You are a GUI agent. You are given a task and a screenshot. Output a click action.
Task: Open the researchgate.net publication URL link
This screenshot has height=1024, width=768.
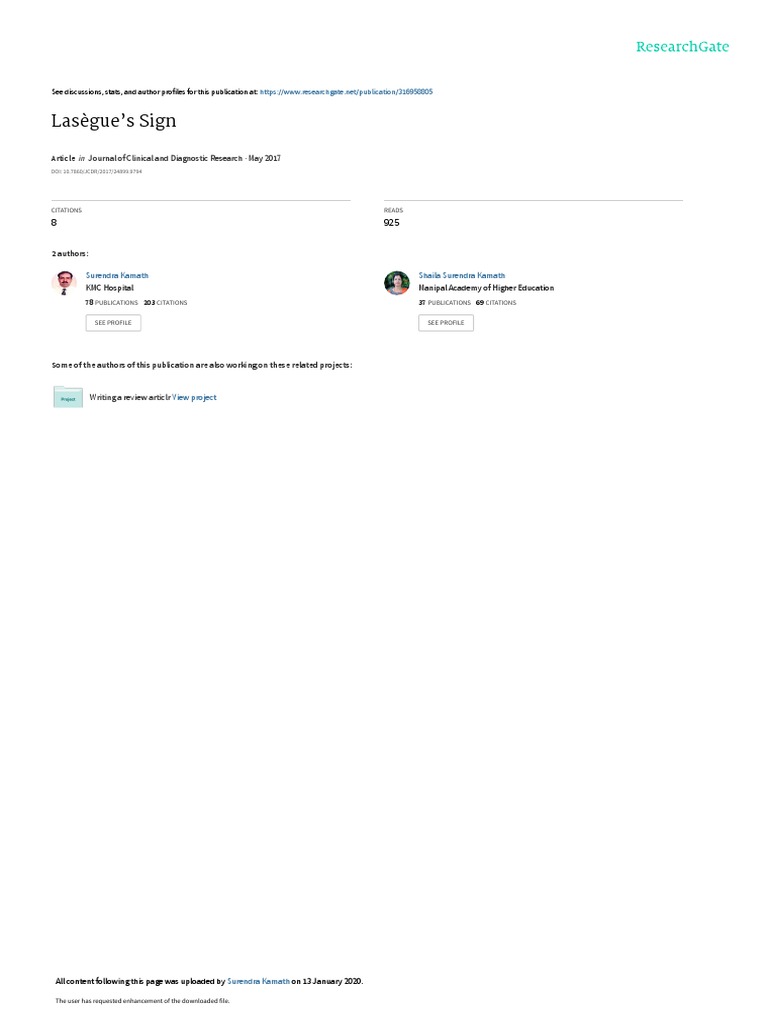346,92
